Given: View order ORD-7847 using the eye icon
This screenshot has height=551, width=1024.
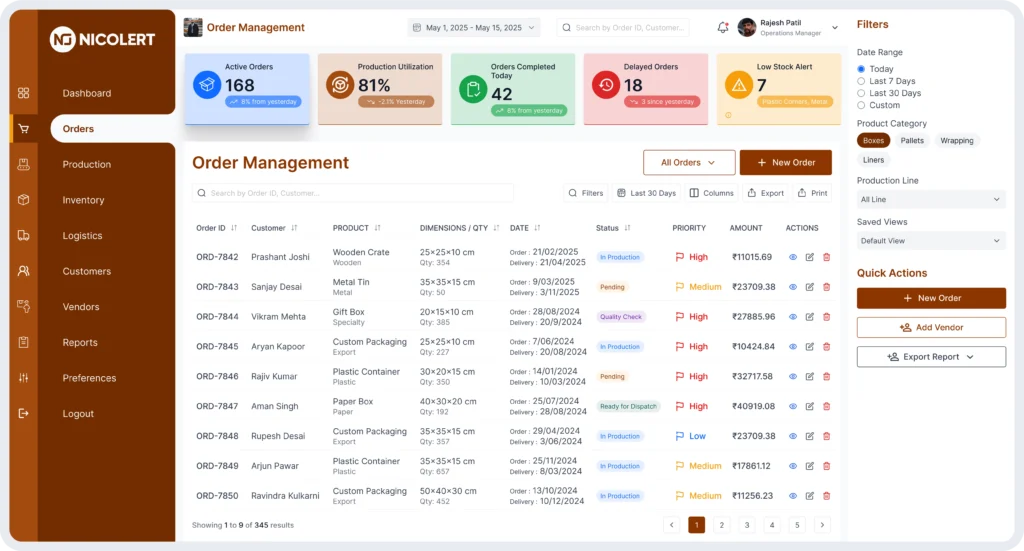Looking at the screenshot, I should [793, 407].
